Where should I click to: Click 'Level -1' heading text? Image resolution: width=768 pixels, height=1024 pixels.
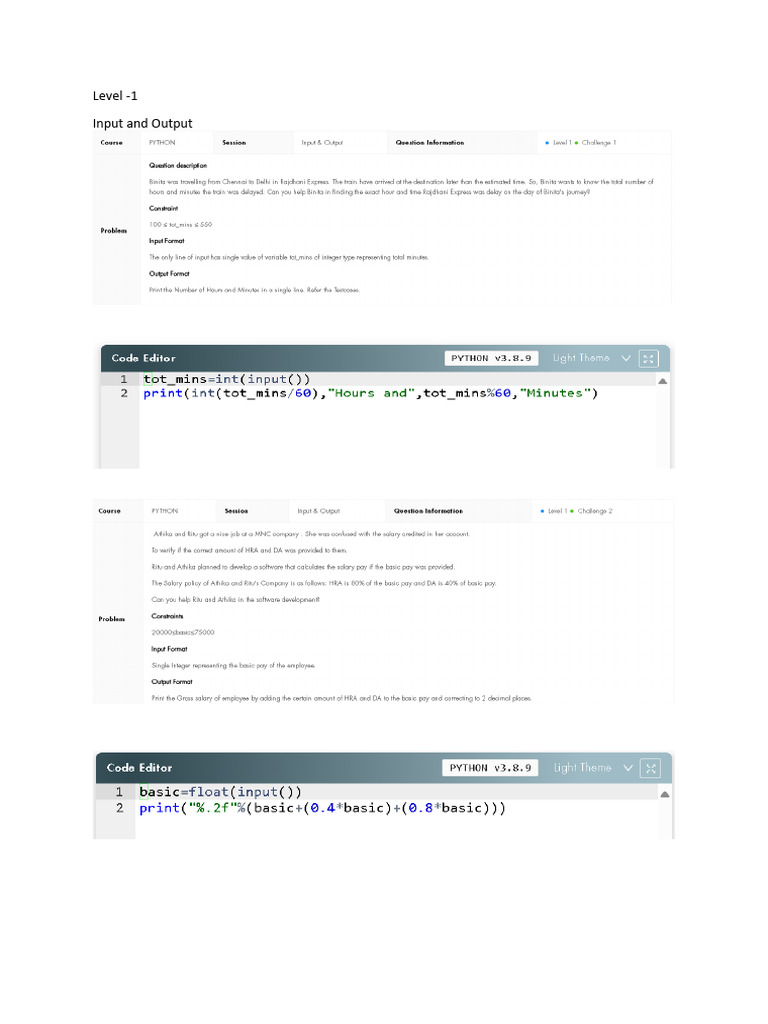coord(115,96)
